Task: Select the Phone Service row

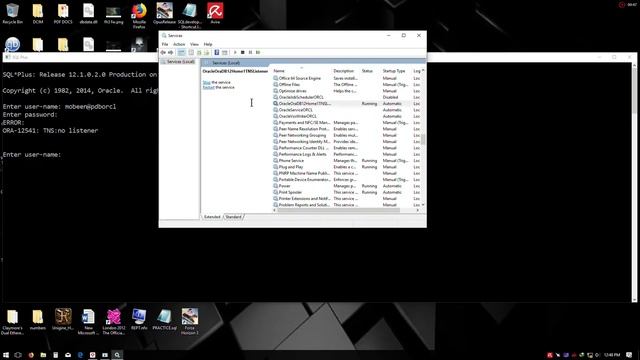Action: pos(347,160)
